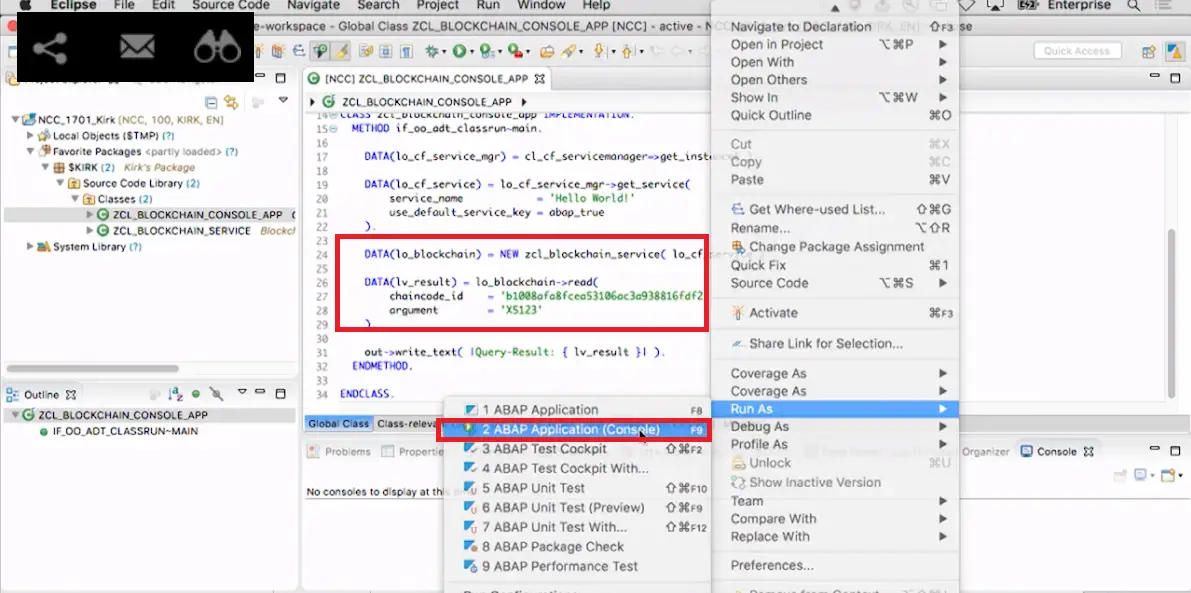Toggle the green dot filter in Outline toolbar
The width and height of the screenshot is (1191, 593).
click(x=196, y=394)
